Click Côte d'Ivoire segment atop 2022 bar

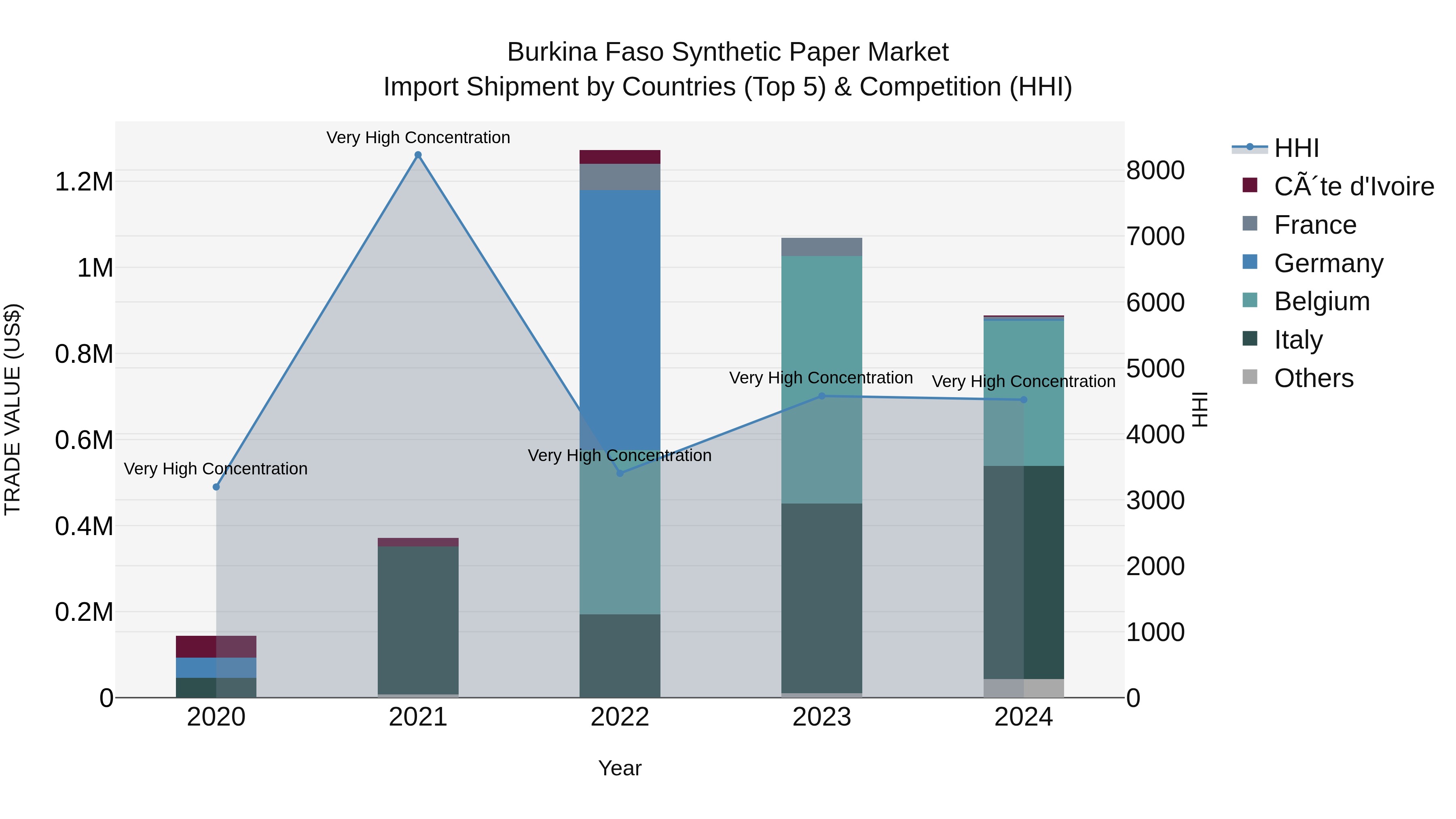pos(620,157)
